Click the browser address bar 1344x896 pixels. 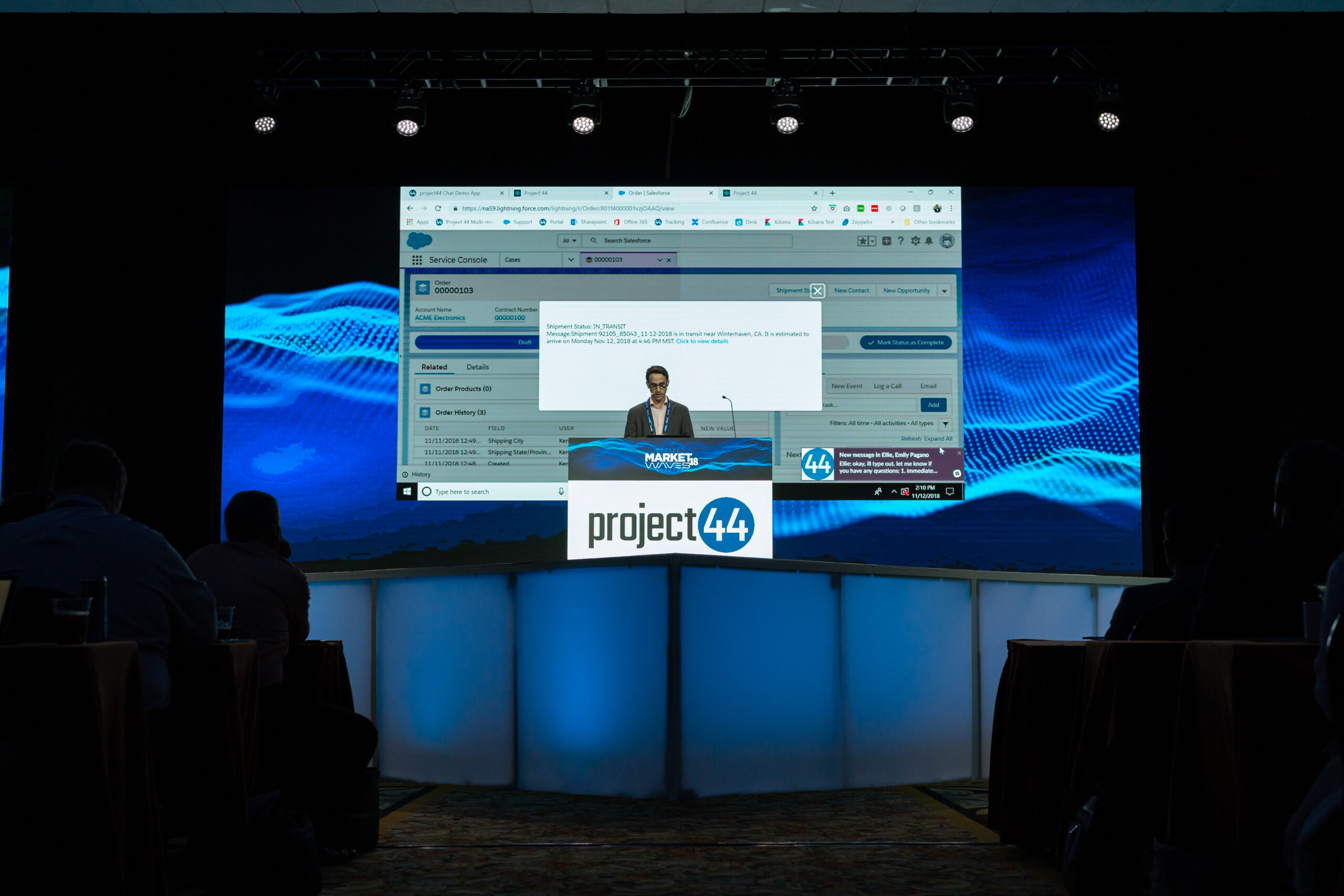(628, 208)
